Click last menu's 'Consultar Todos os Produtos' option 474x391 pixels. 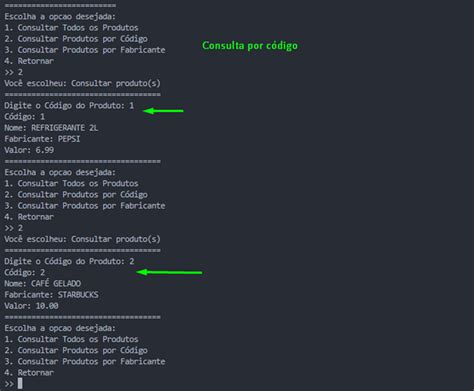click(x=71, y=339)
